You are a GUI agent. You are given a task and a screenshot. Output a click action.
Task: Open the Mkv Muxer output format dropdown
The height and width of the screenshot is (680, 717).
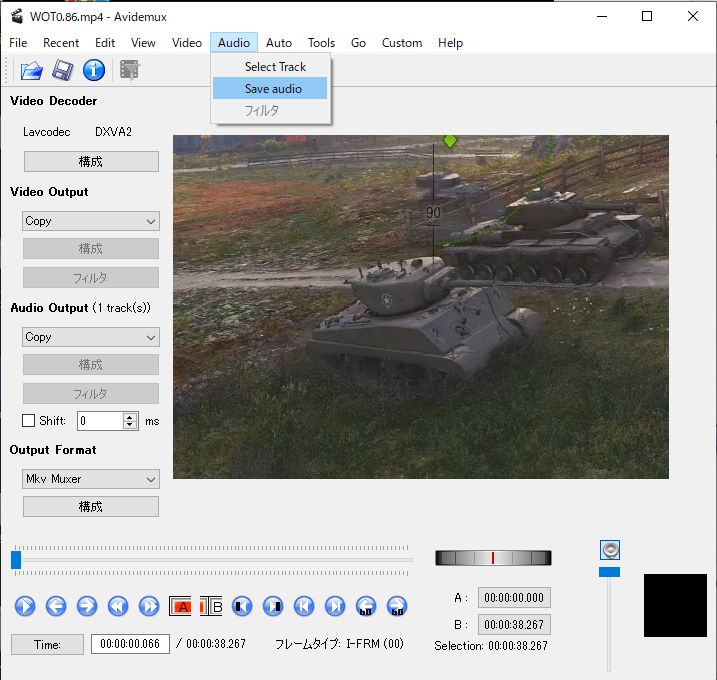(x=91, y=479)
